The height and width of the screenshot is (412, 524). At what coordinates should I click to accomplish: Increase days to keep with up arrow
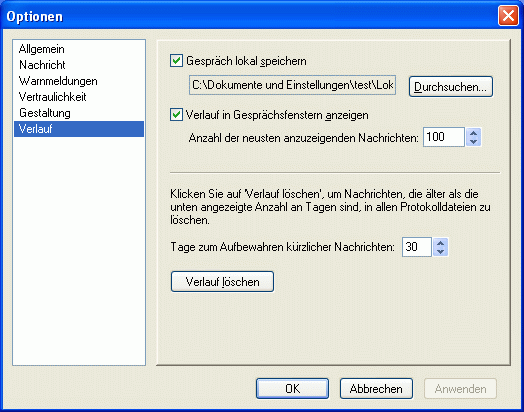coord(440,243)
